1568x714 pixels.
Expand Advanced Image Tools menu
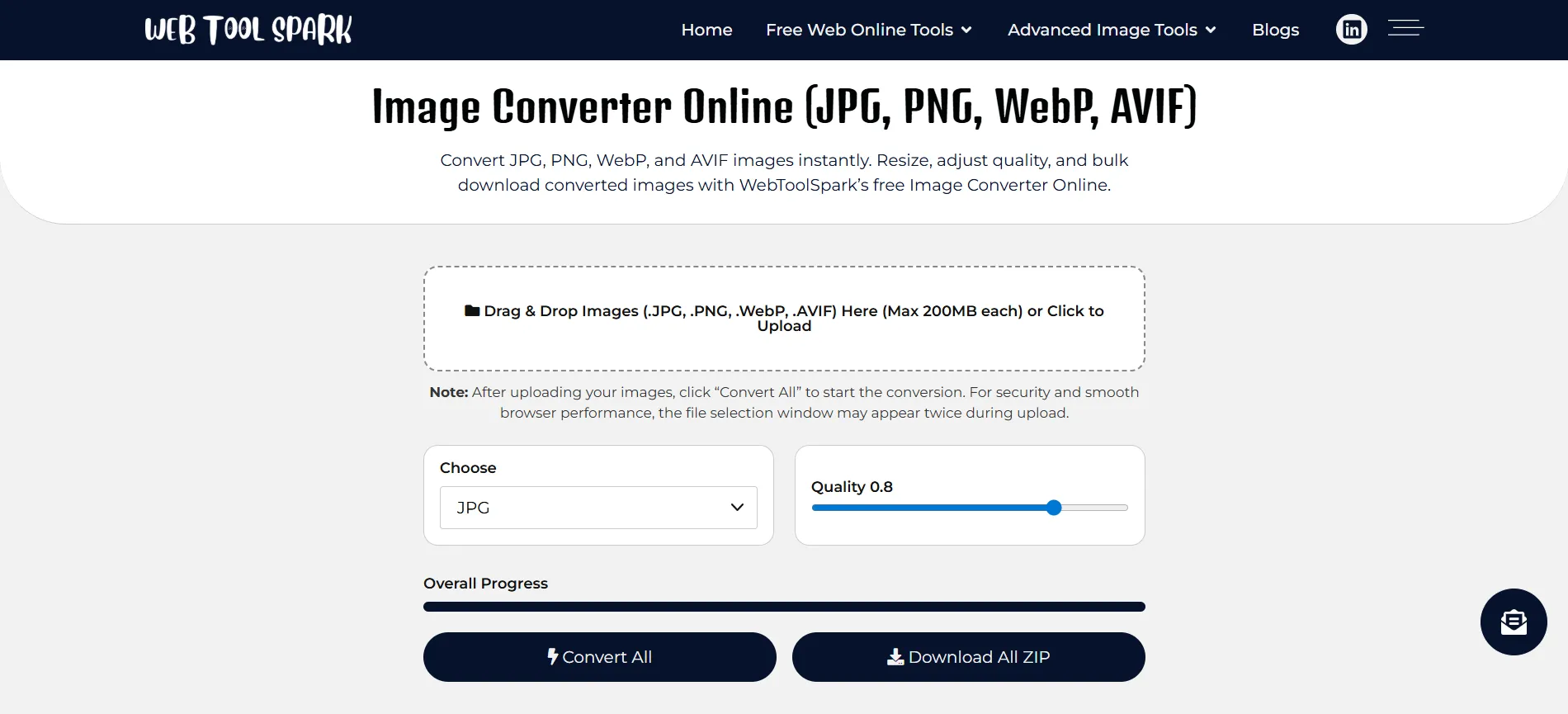[1112, 30]
